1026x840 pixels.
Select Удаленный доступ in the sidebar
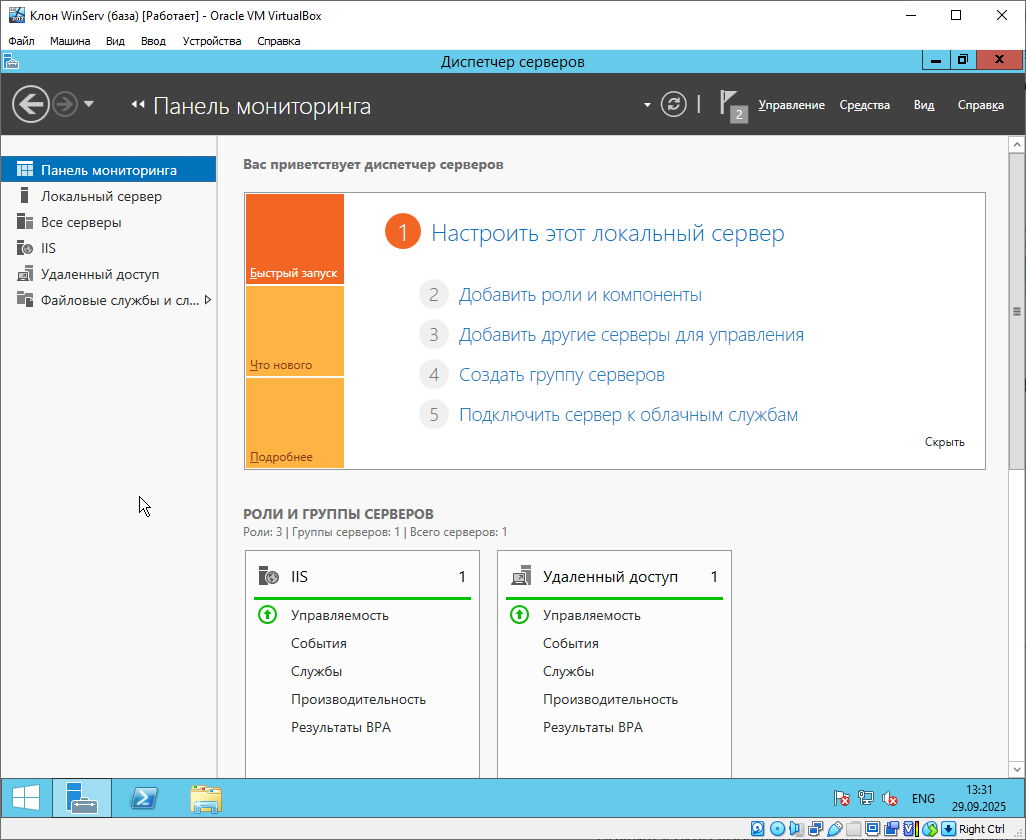pos(108,274)
